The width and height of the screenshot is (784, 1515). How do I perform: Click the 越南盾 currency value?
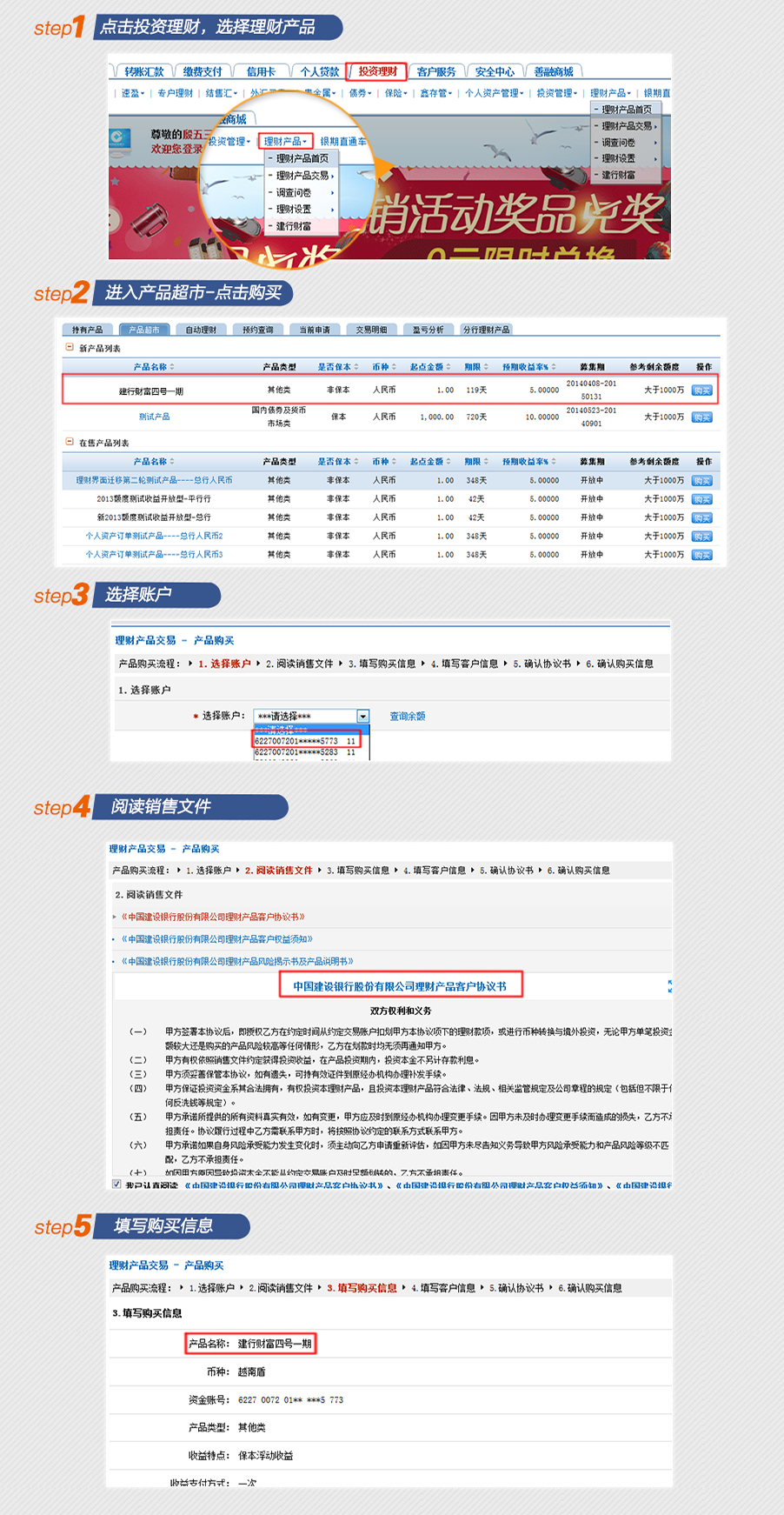pos(252,1372)
